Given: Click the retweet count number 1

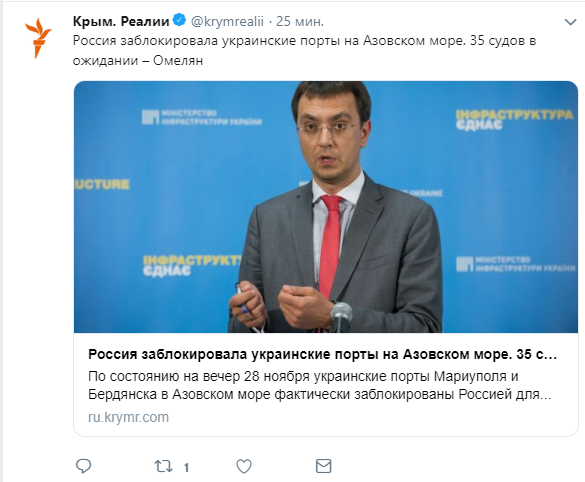Looking at the screenshot, I should (186, 467).
